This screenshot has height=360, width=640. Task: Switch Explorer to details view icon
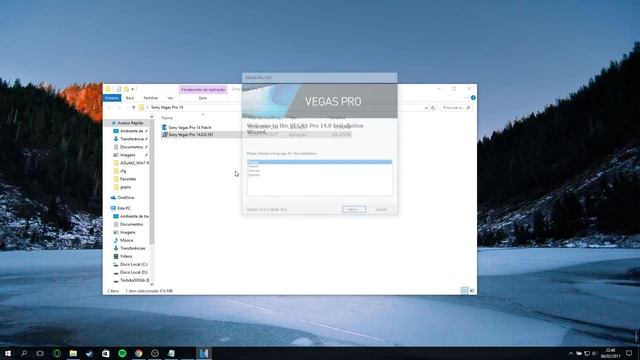464,290
